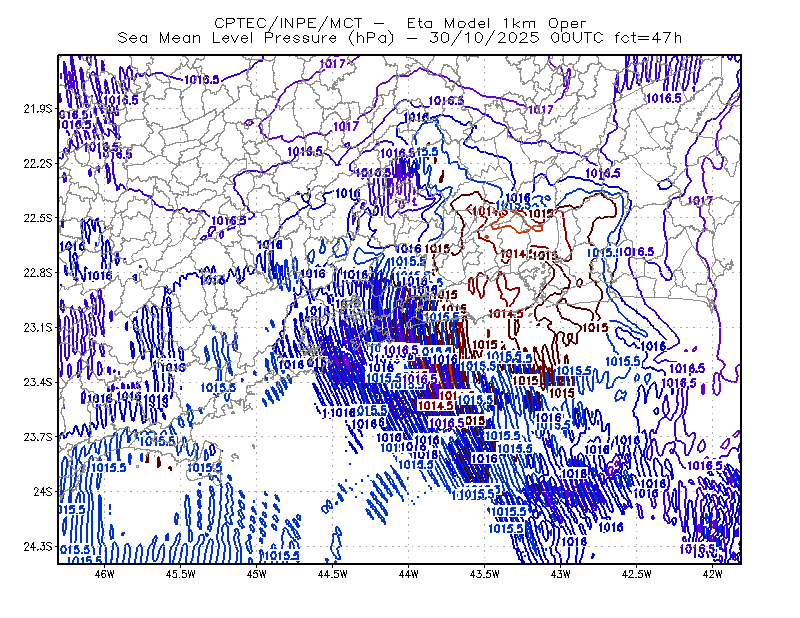Click the Sea Mean Level Pressure subtitle
The height and width of the screenshot is (618, 800).
(x=400, y=38)
